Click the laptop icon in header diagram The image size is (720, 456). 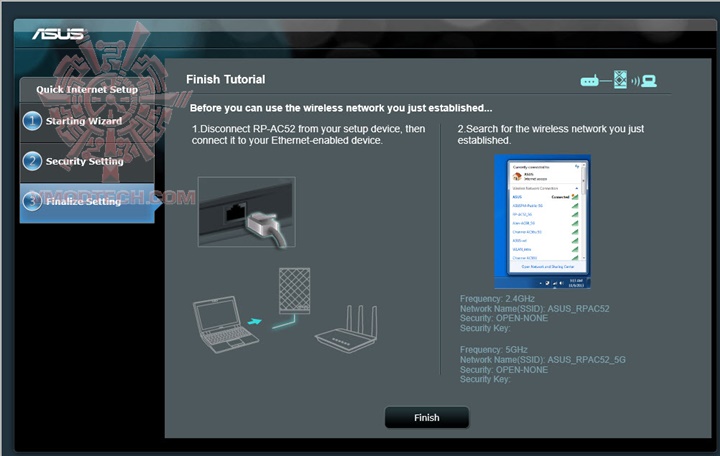(649, 81)
